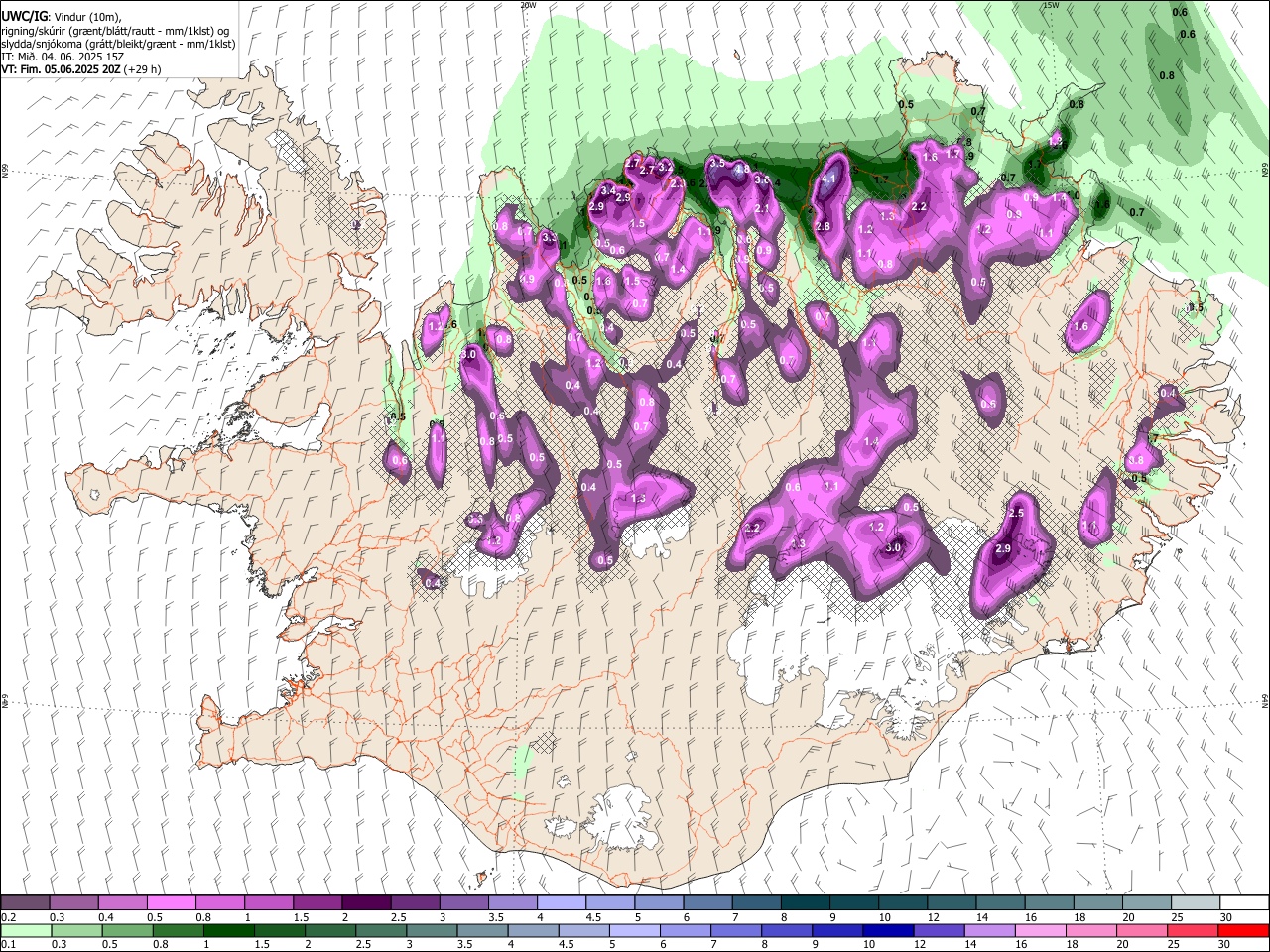This screenshot has width=1270, height=952.
Task: Click the '4.1' snowfall value on the map
Action: click(830, 179)
